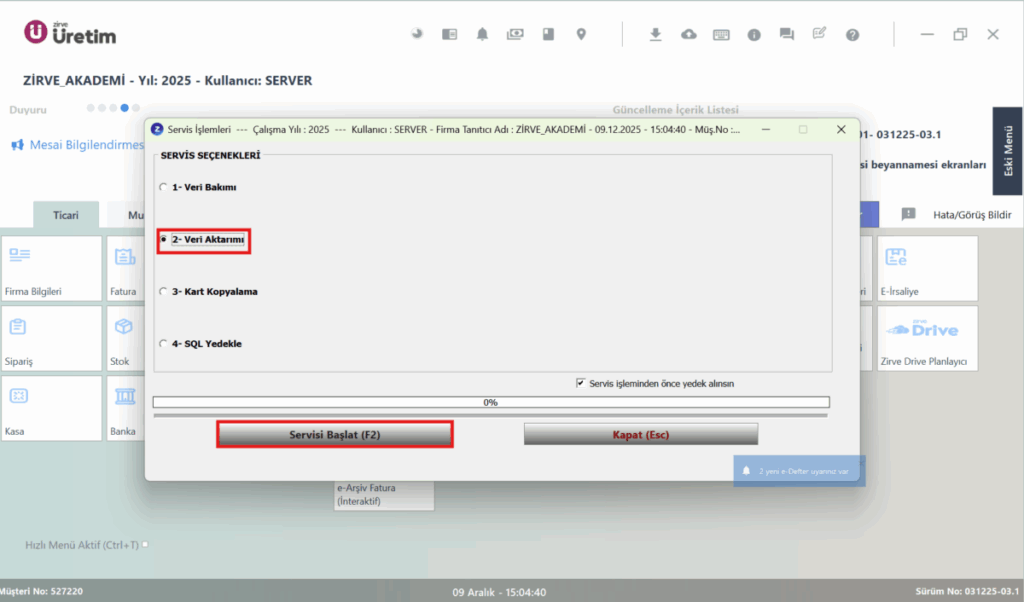Open the Stok module tile
The height and width of the screenshot is (602, 1024).
125,338
